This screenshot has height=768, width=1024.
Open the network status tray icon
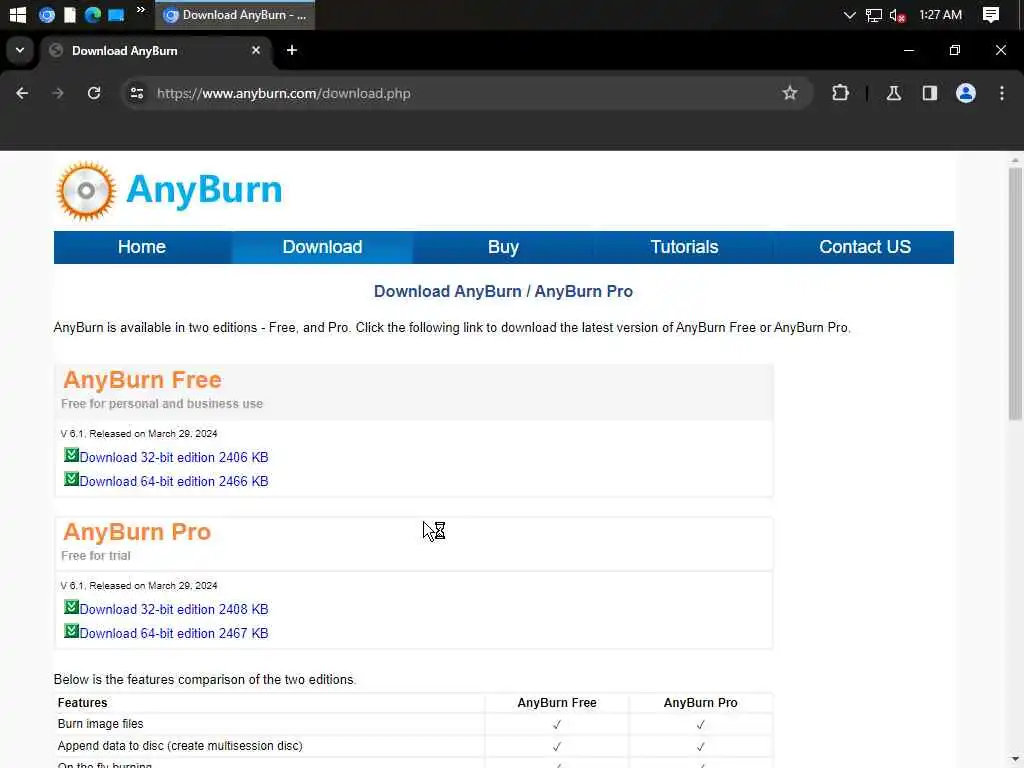point(873,15)
